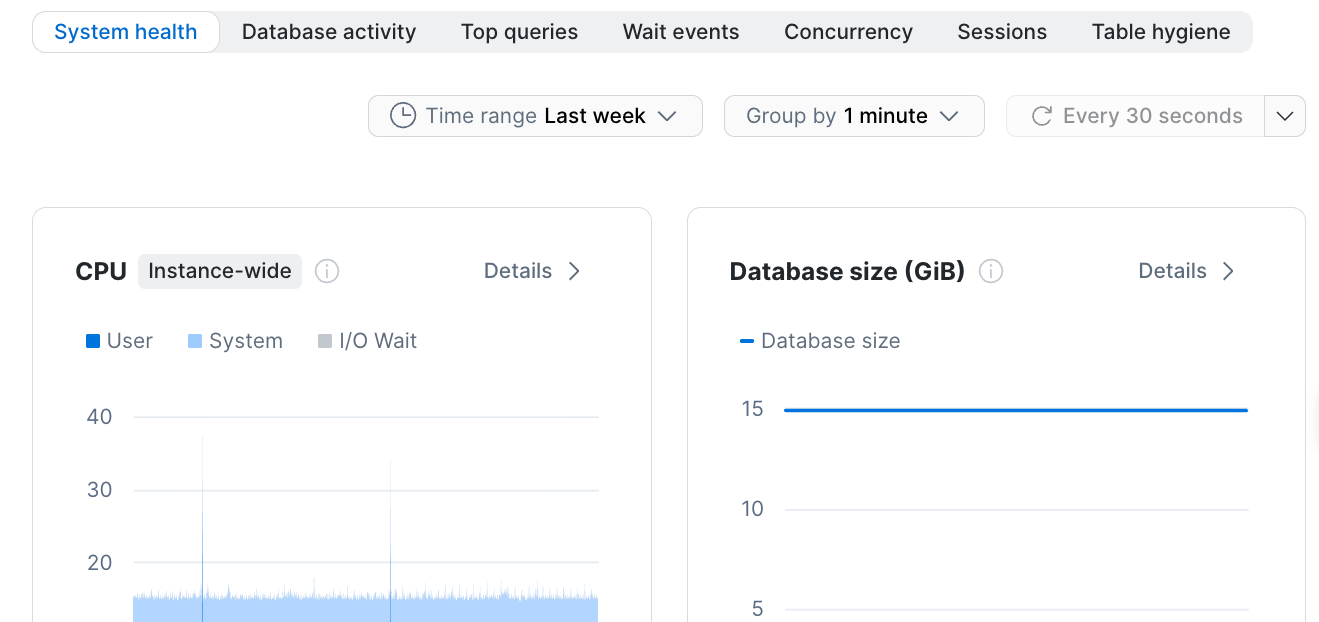
Task: Click the blue Database size line
Action: tap(1016, 410)
